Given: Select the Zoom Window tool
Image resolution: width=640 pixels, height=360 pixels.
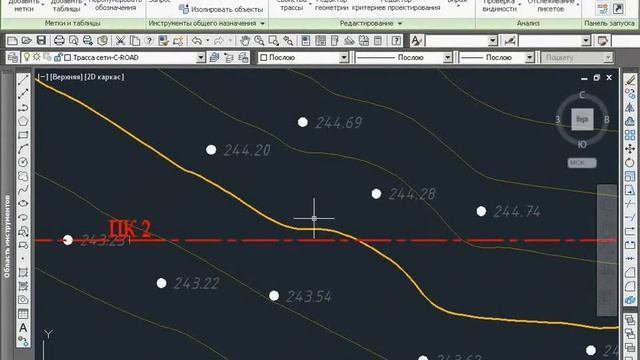Looking at the screenshot, I should coord(273,40).
